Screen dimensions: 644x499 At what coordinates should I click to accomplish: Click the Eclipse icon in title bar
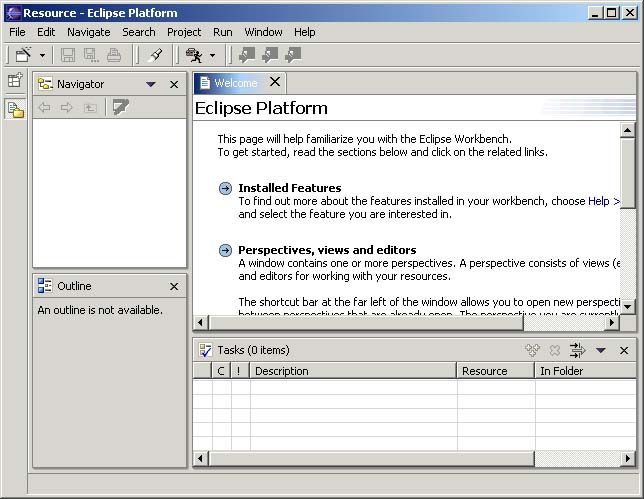point(13,13)
